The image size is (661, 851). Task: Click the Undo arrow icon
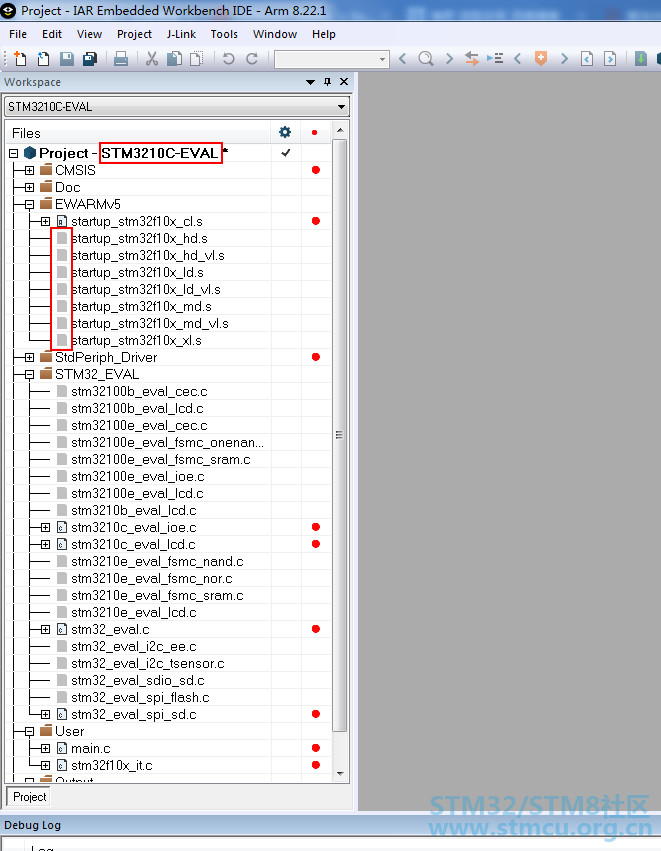(228, 58)
